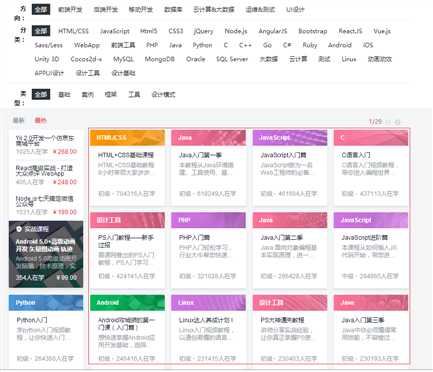
Task: Open HTML+CSS基础课程 course card
Action: (x=127, y=167)
